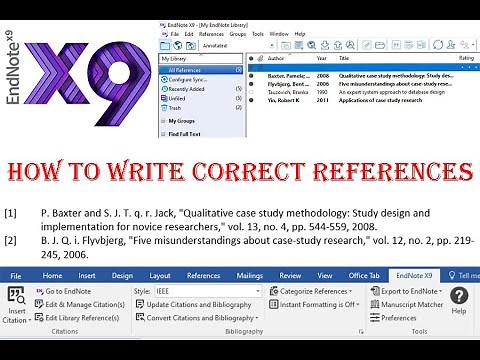
Task: Open the EndNote File menu
Action: coord(175,34)
